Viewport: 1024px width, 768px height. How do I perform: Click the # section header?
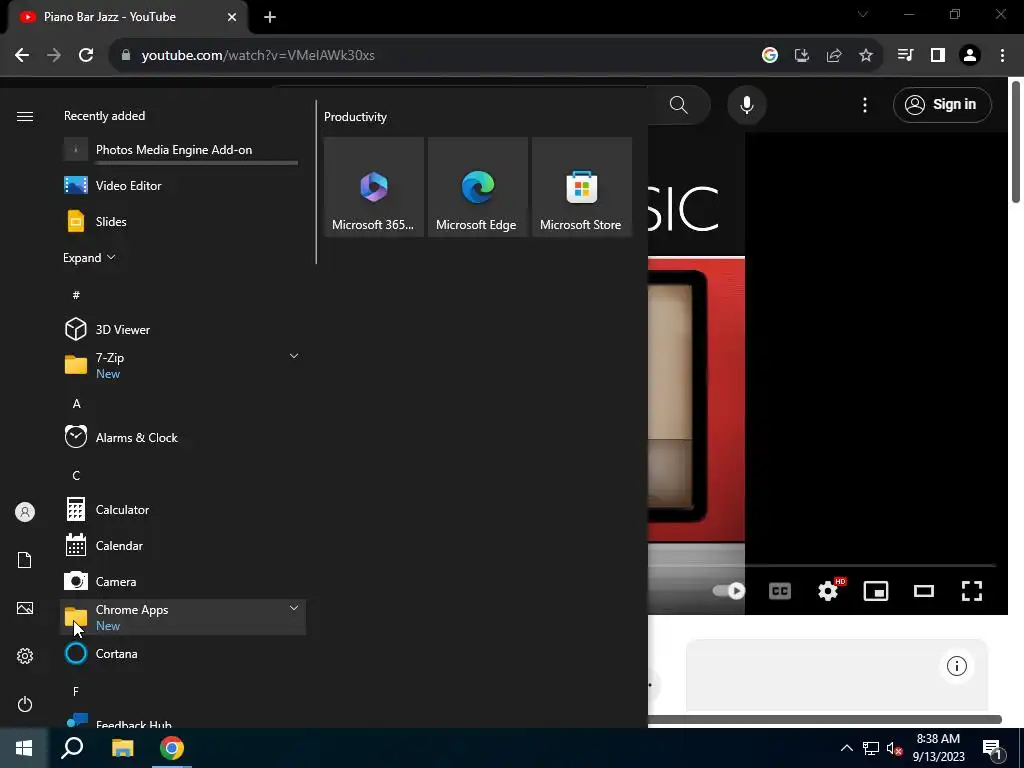76,295
